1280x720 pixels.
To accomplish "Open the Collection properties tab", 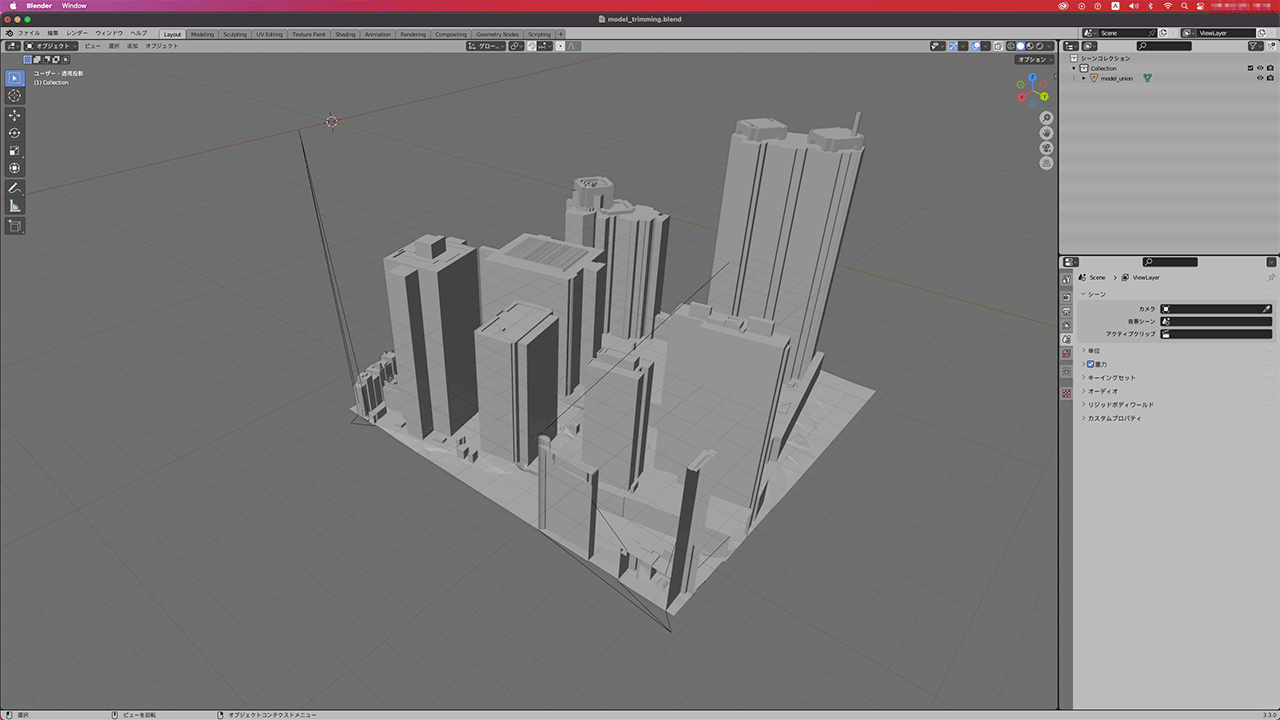I will [1066, 371].
